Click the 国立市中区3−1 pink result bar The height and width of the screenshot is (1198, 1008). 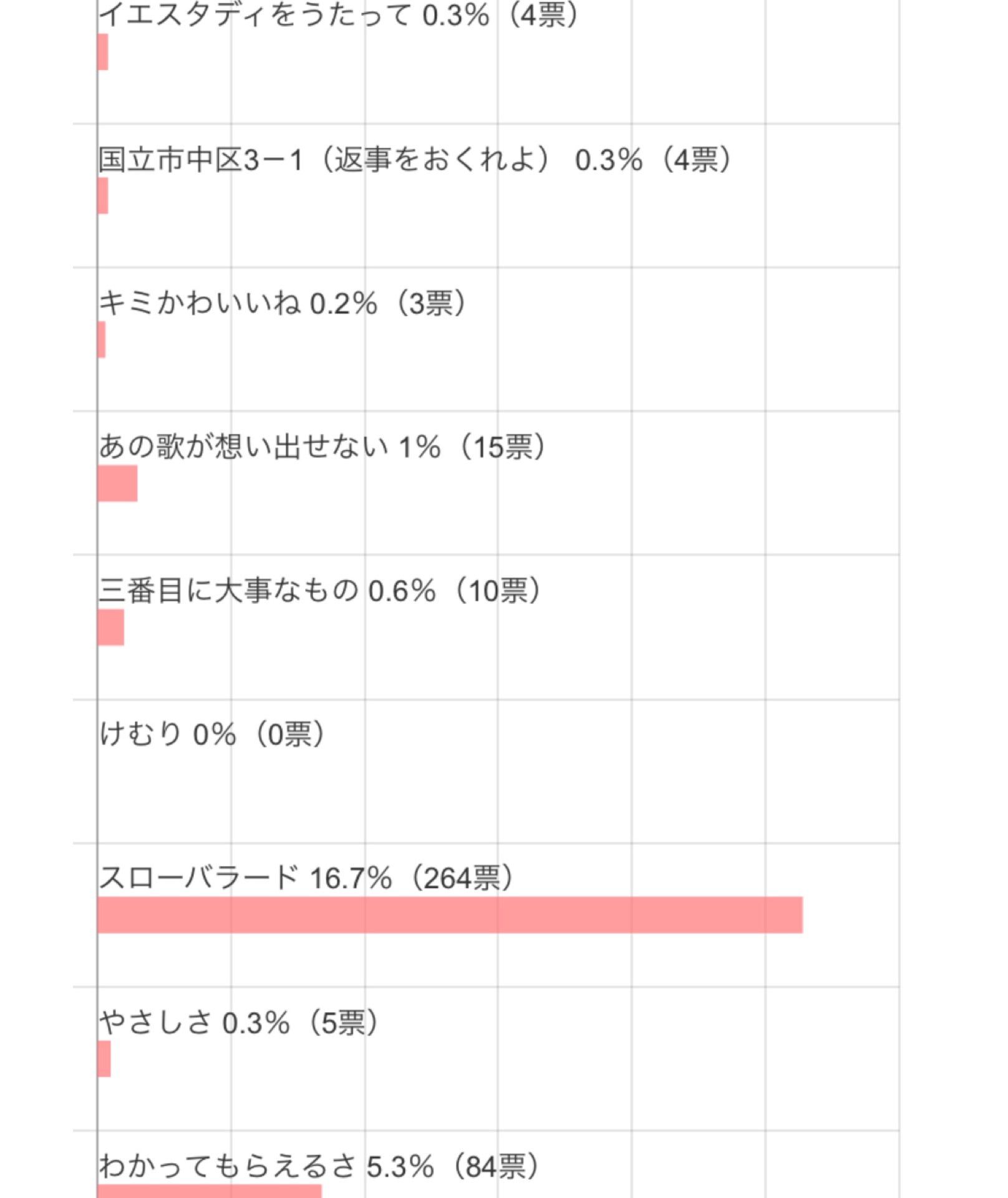click(x=103, y=195)
